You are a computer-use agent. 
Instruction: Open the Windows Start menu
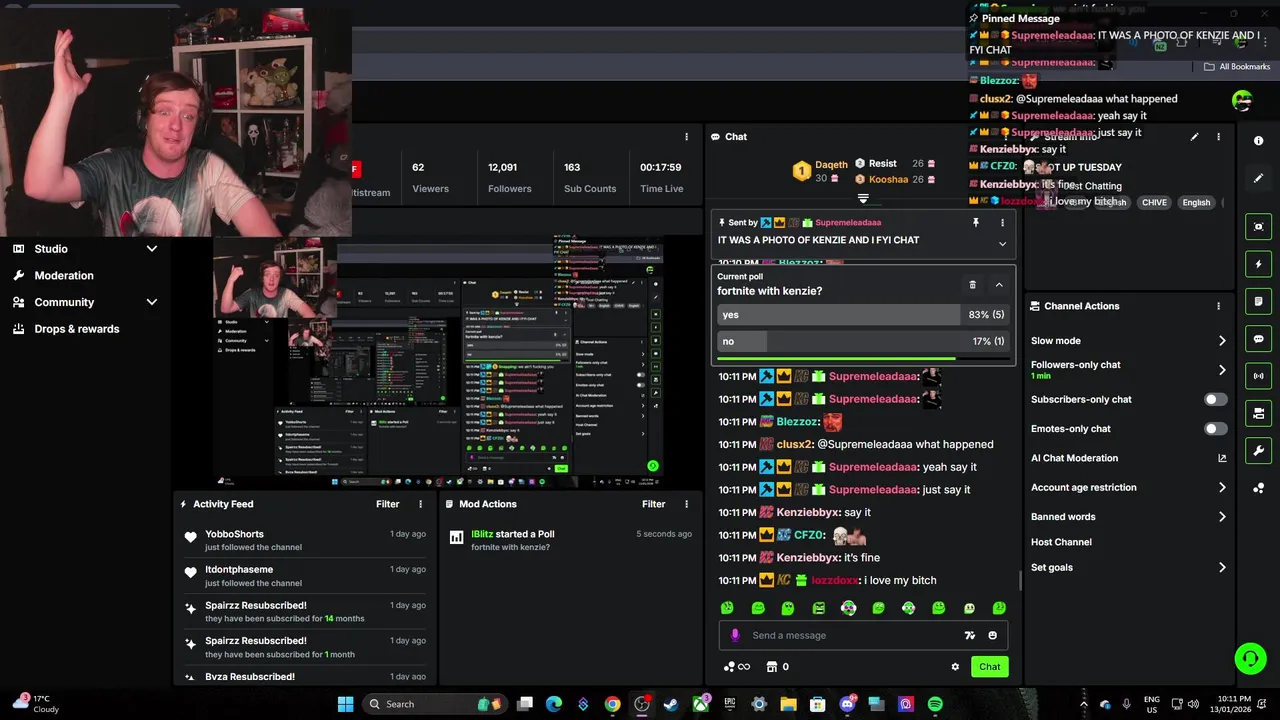pyautogui.click(x=345, y=704)
